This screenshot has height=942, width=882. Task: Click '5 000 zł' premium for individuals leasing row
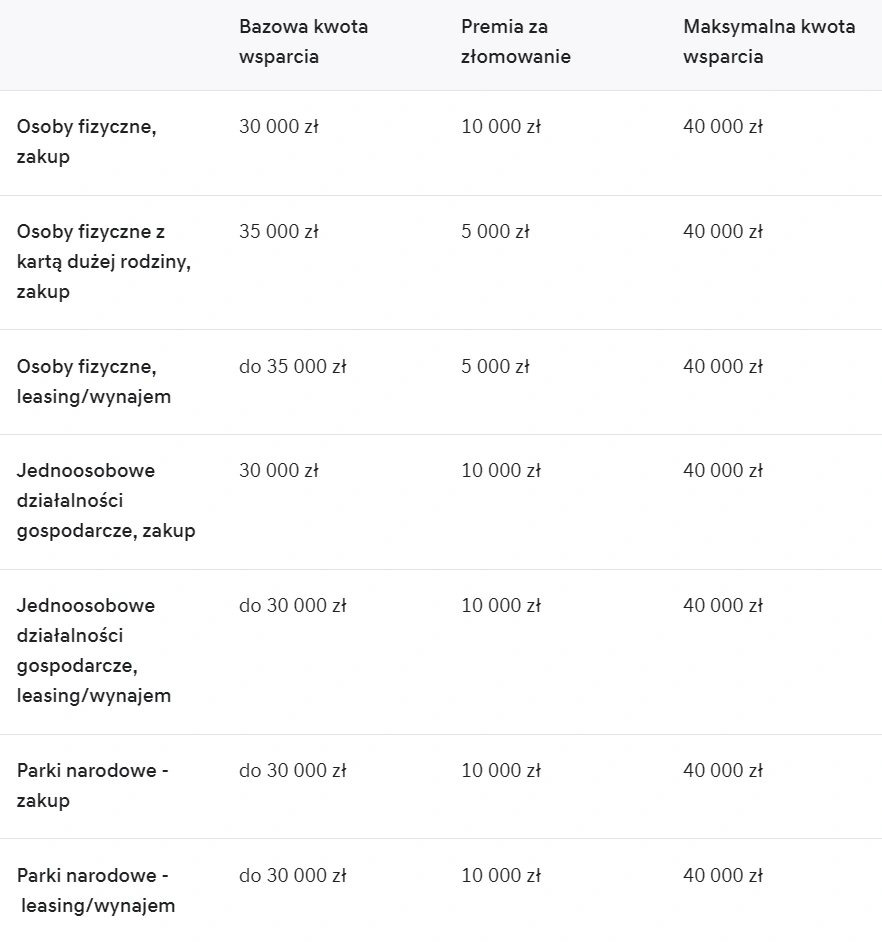[495, 366]
